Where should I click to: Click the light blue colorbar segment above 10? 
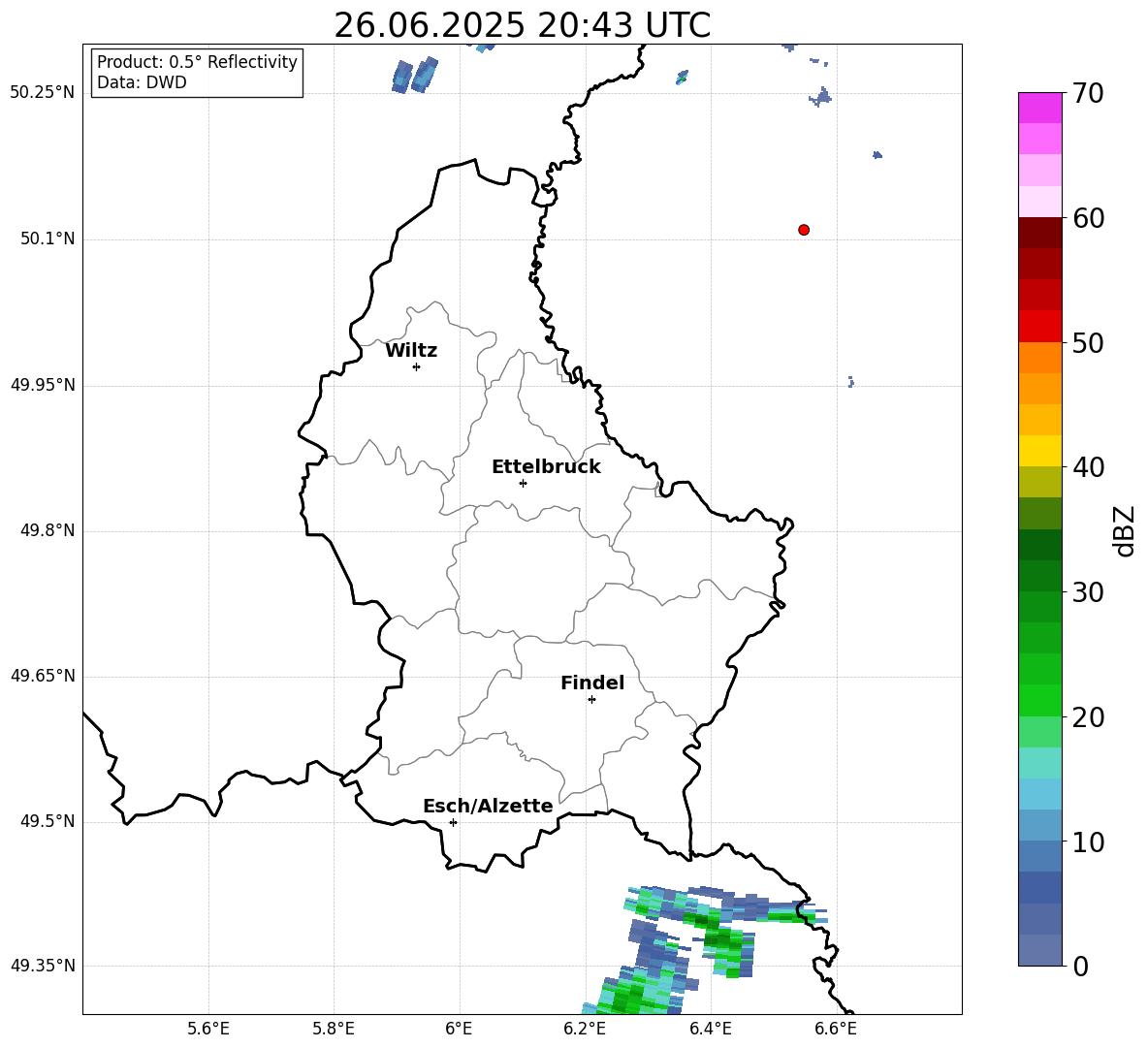1040,826
